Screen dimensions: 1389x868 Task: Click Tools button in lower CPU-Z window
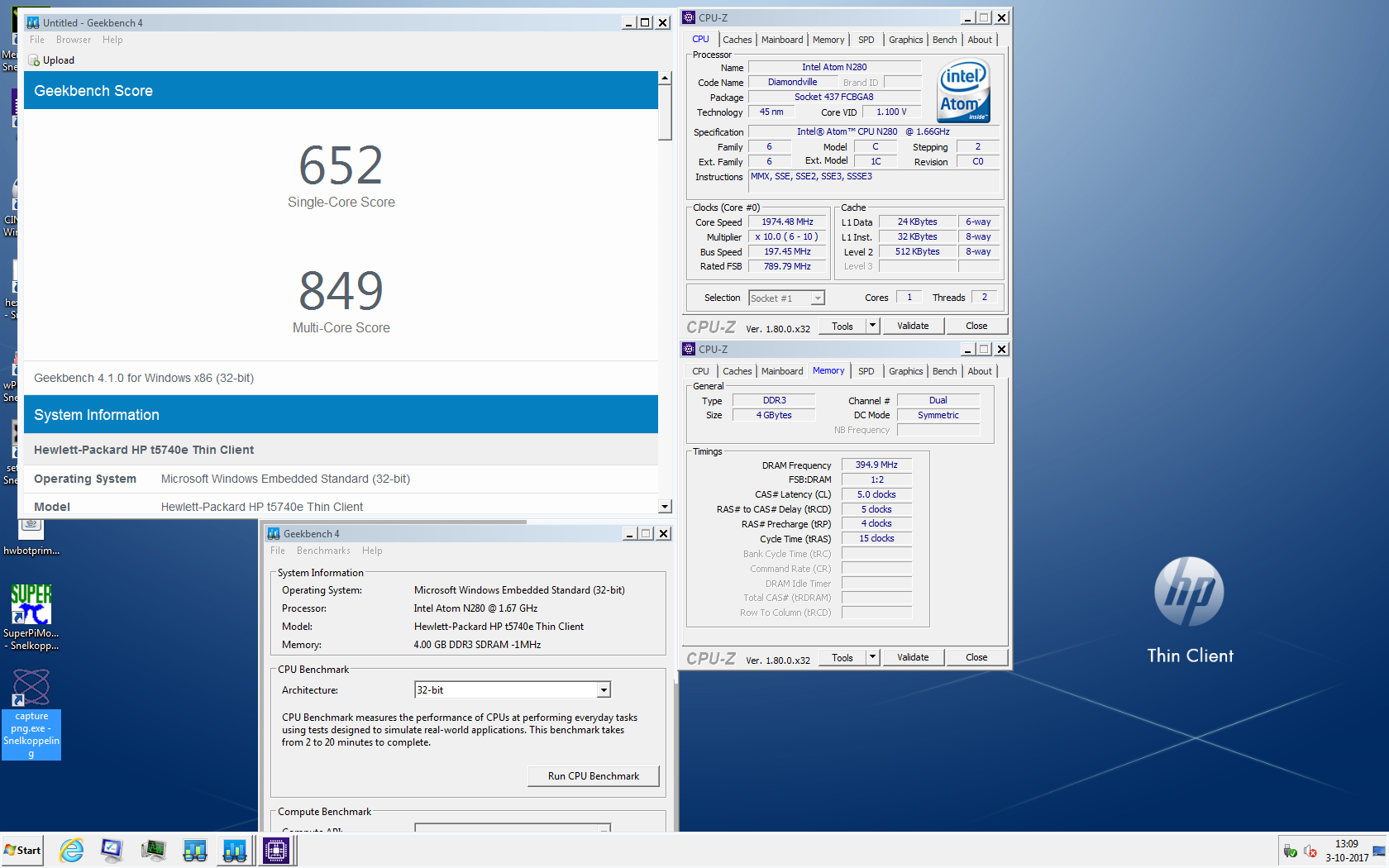(x=842, y=657)
